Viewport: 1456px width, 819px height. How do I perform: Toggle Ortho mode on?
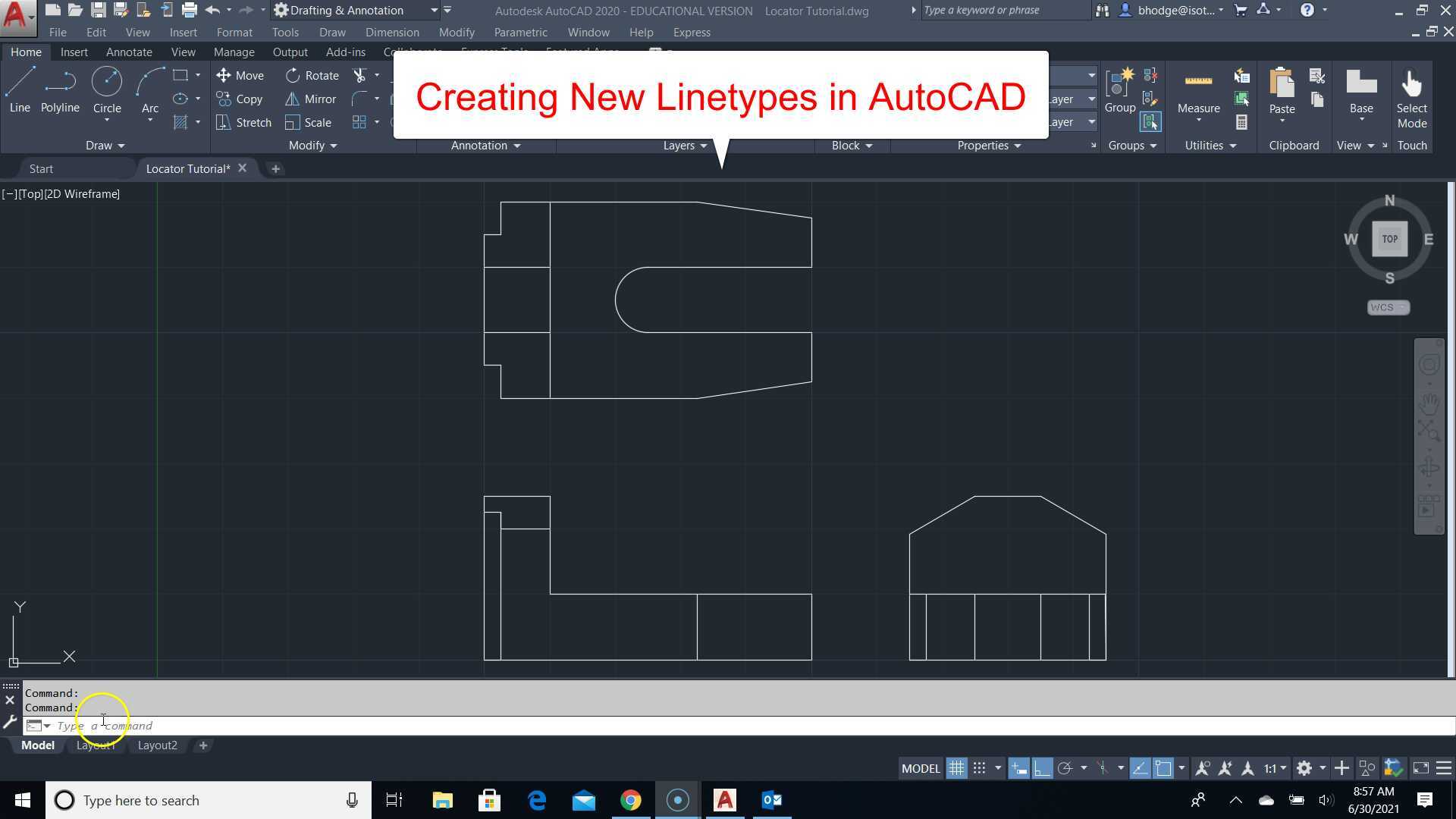[1042, 767]
